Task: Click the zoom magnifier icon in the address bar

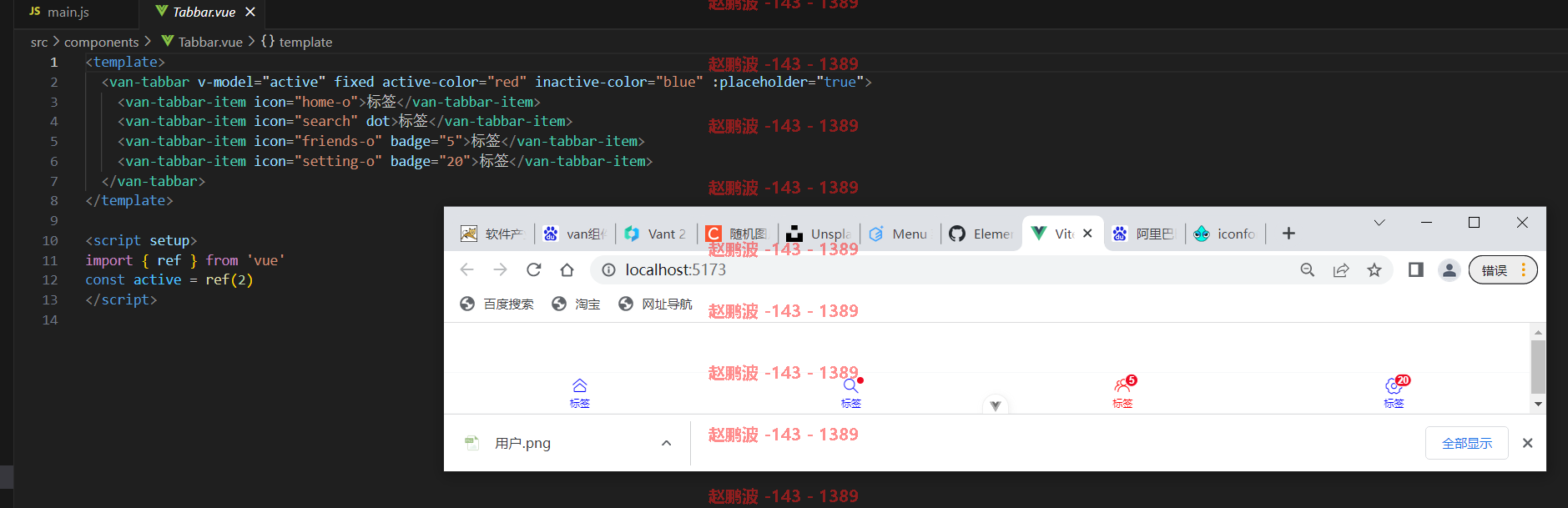Action: click(1308, 269)
